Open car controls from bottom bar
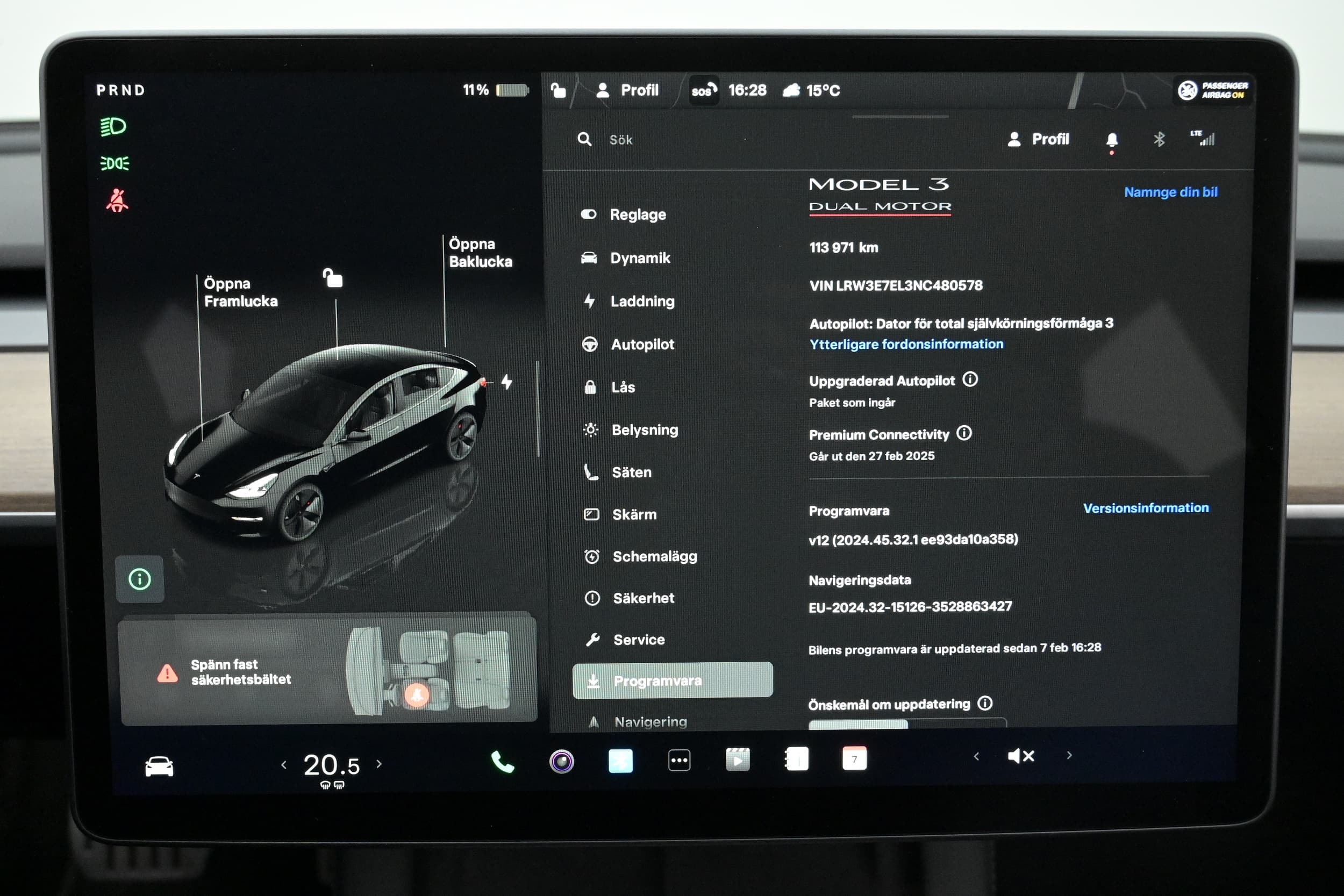Screen dimensions: 1344x896 coord(160,766)
